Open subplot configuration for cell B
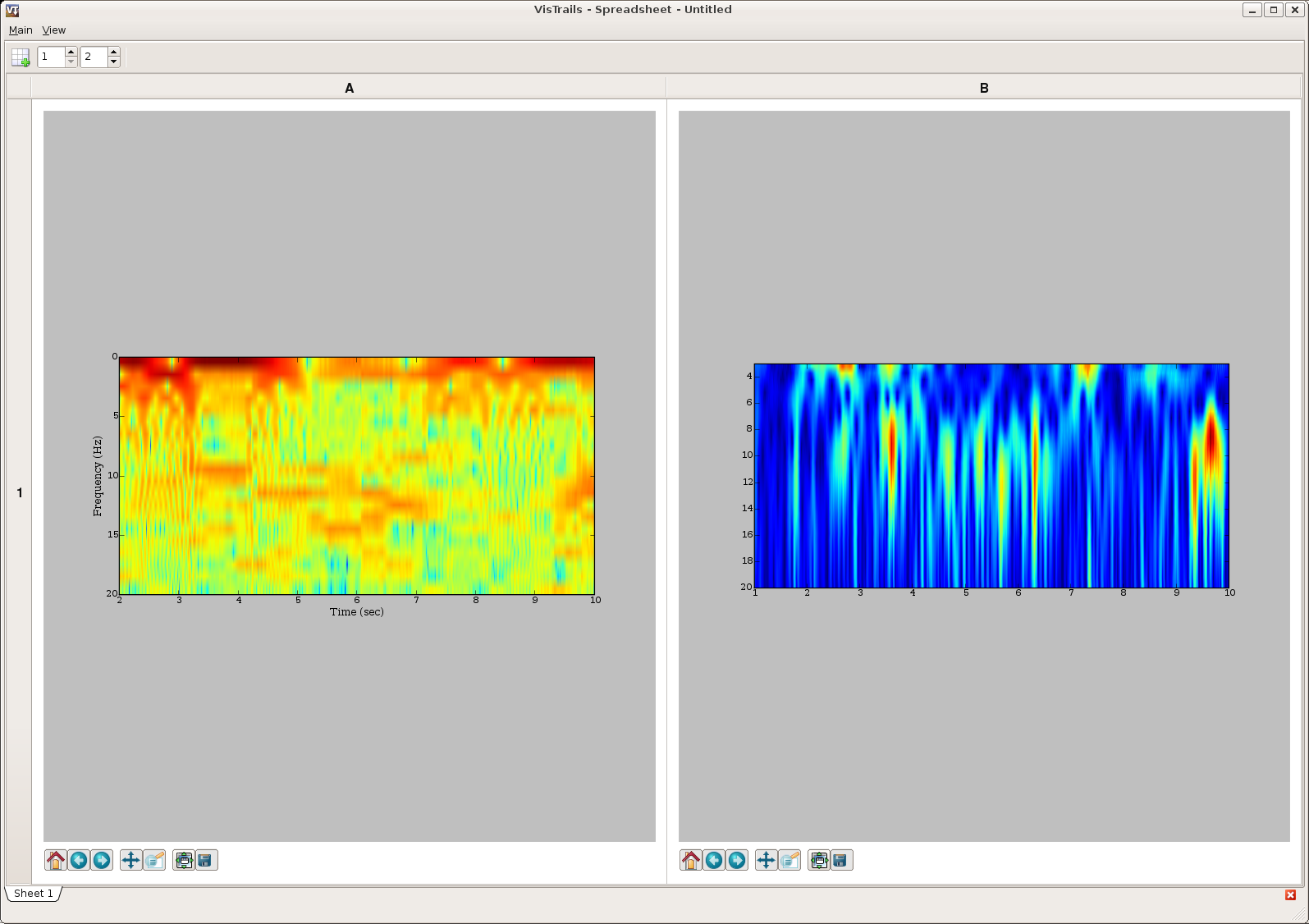The width and height of the screenshot is (1309, 924). (819, 860)
